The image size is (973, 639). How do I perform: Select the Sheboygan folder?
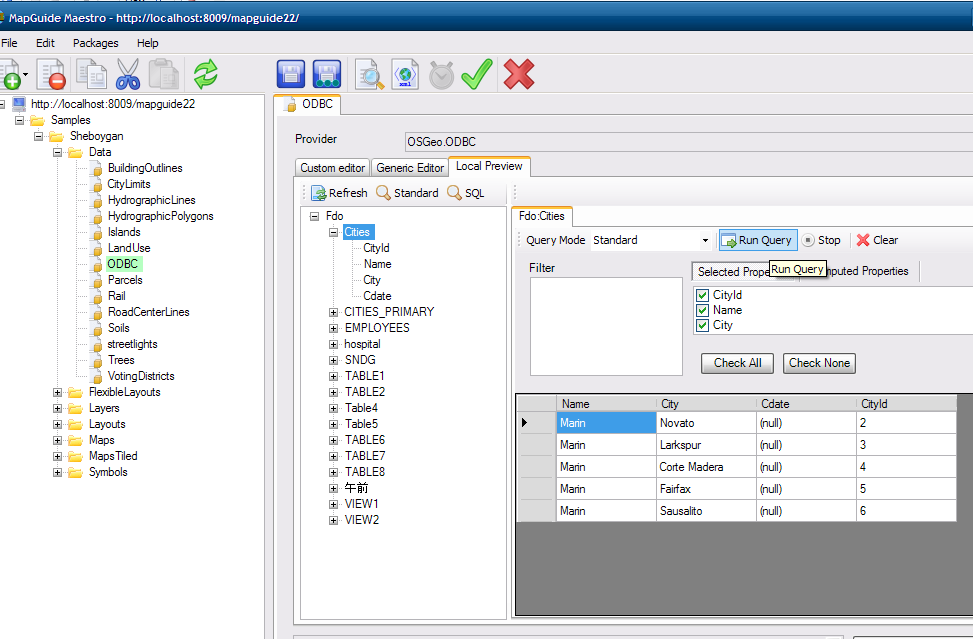96,136
